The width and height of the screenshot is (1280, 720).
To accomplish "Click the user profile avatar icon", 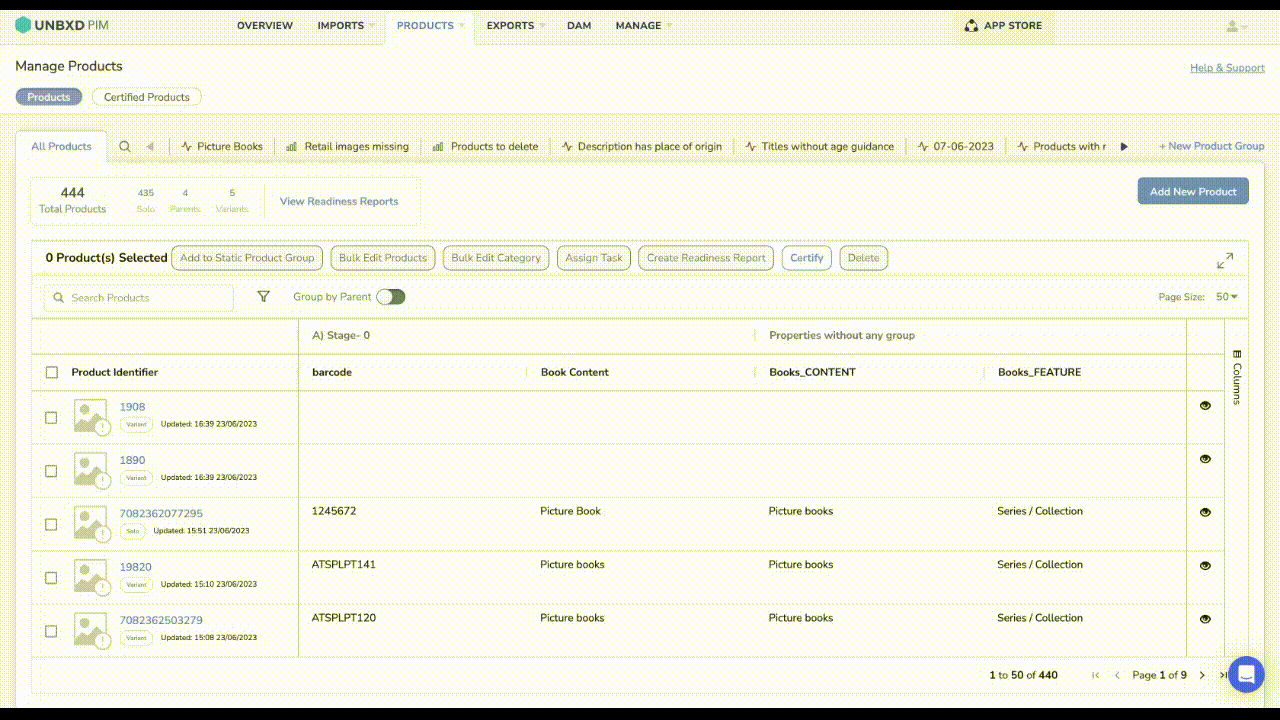I will pos(1233,26).
